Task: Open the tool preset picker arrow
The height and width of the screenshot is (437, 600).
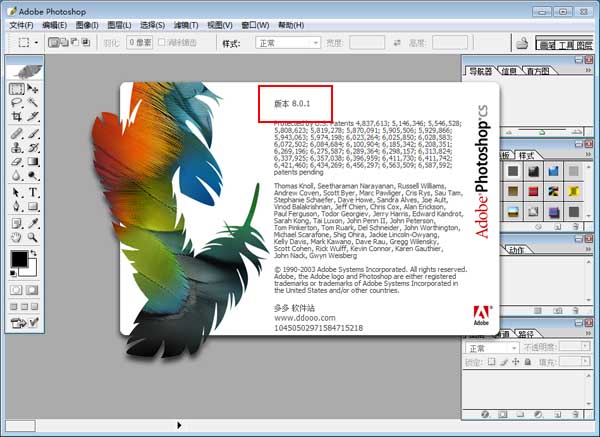Action: (36, 42)
